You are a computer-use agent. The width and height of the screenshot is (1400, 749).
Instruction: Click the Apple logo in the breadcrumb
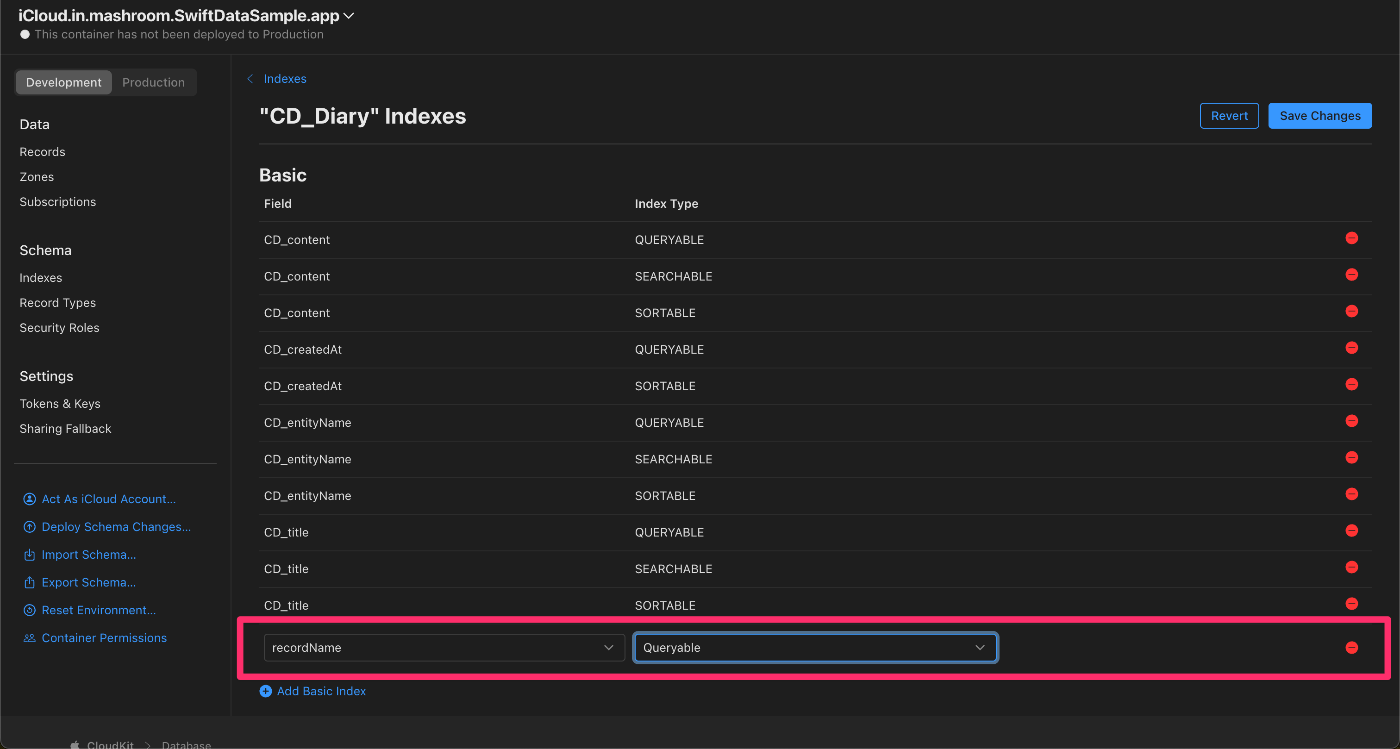75,745
